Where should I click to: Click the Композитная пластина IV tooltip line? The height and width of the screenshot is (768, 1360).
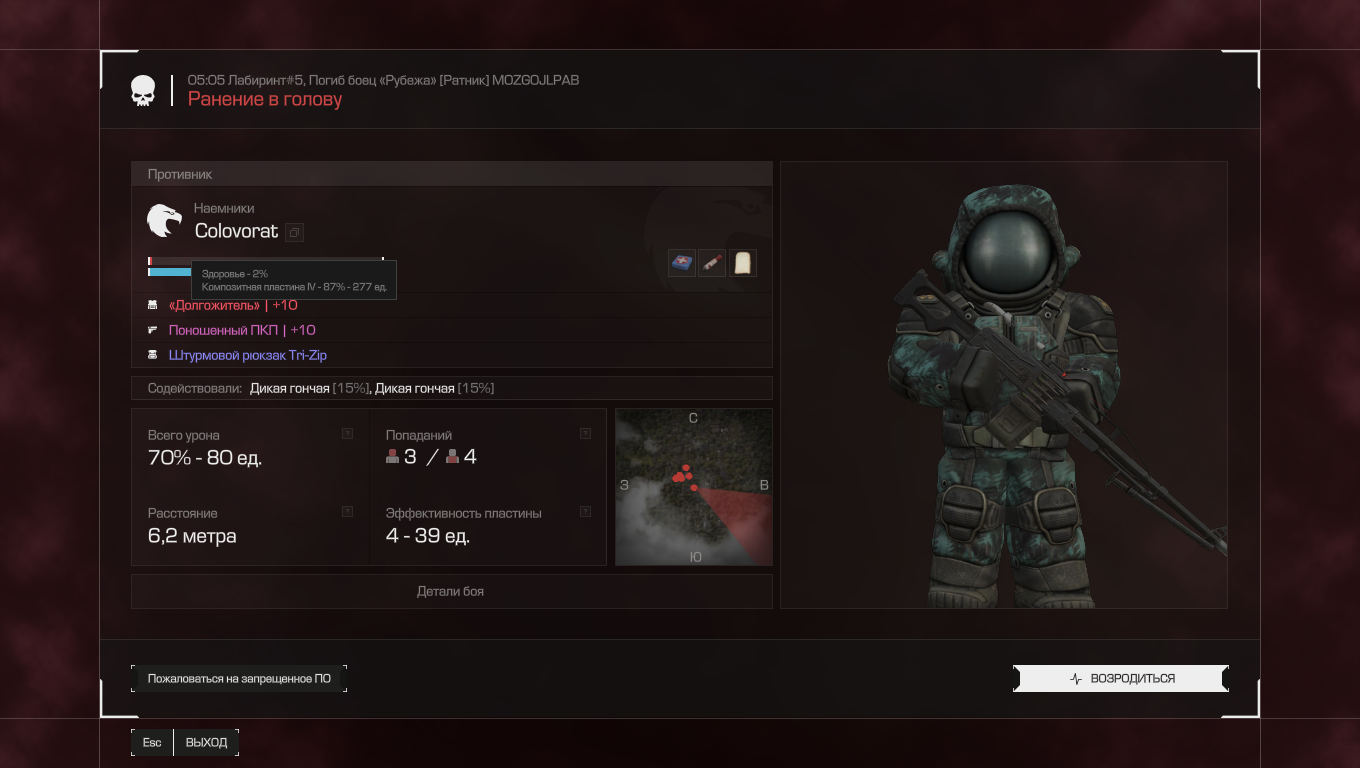point(294,286)
